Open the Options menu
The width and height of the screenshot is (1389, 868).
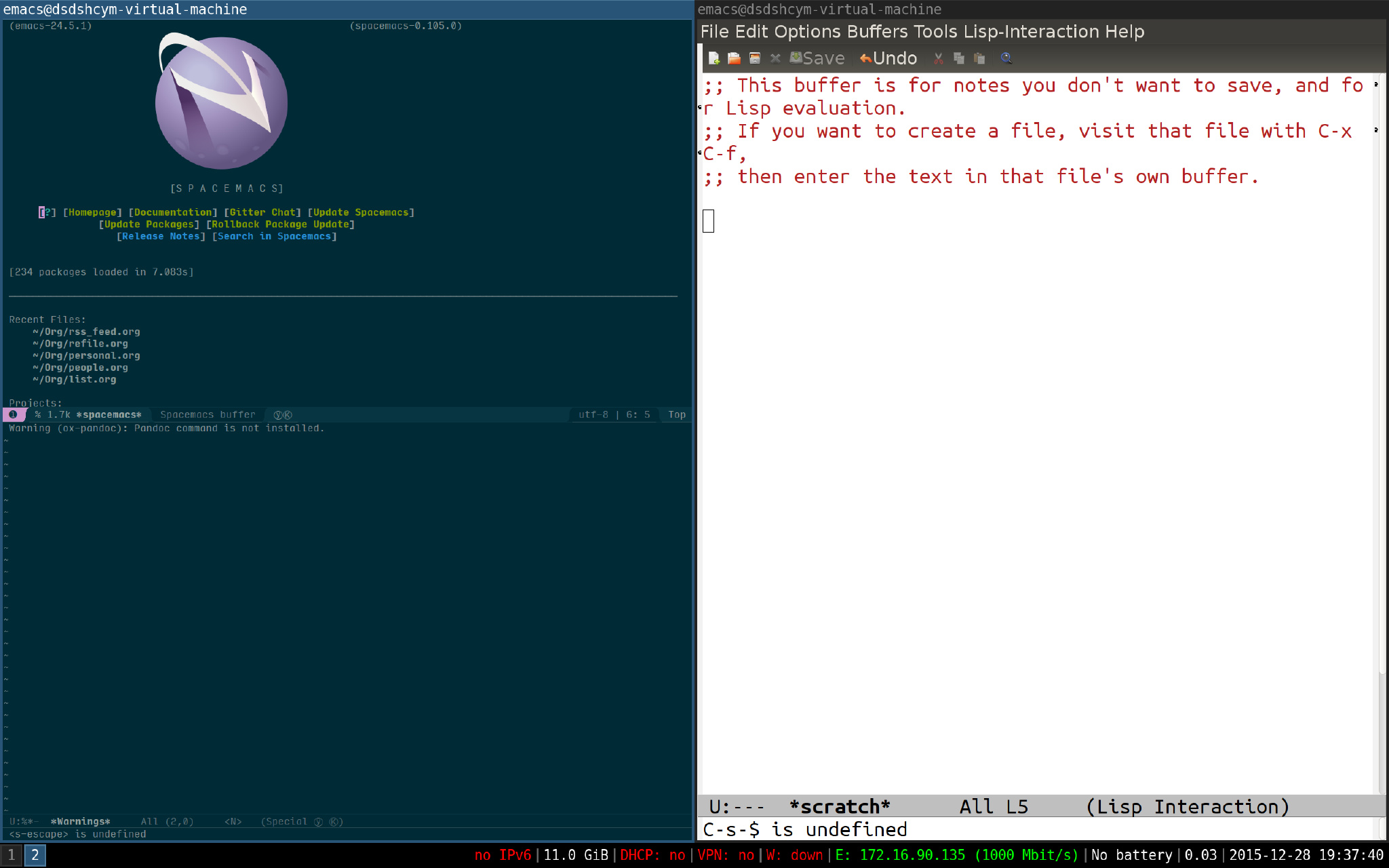pyautogui.click(x=808, y=32)
